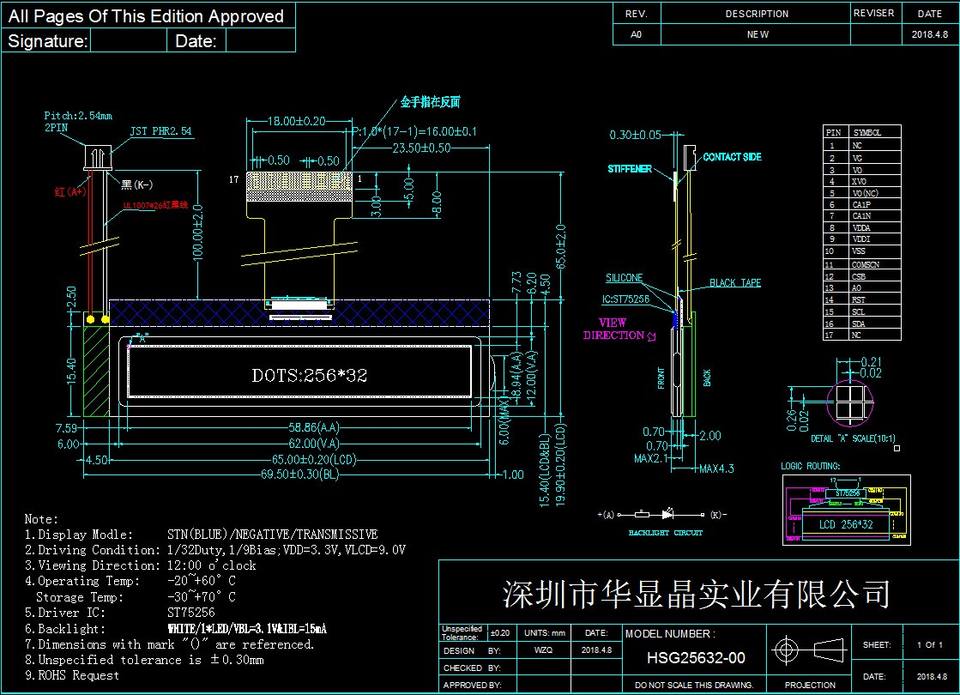Click the "LOGIC ROUTING:" heading
The image size is (960, 695).
(x=810, y=466)
